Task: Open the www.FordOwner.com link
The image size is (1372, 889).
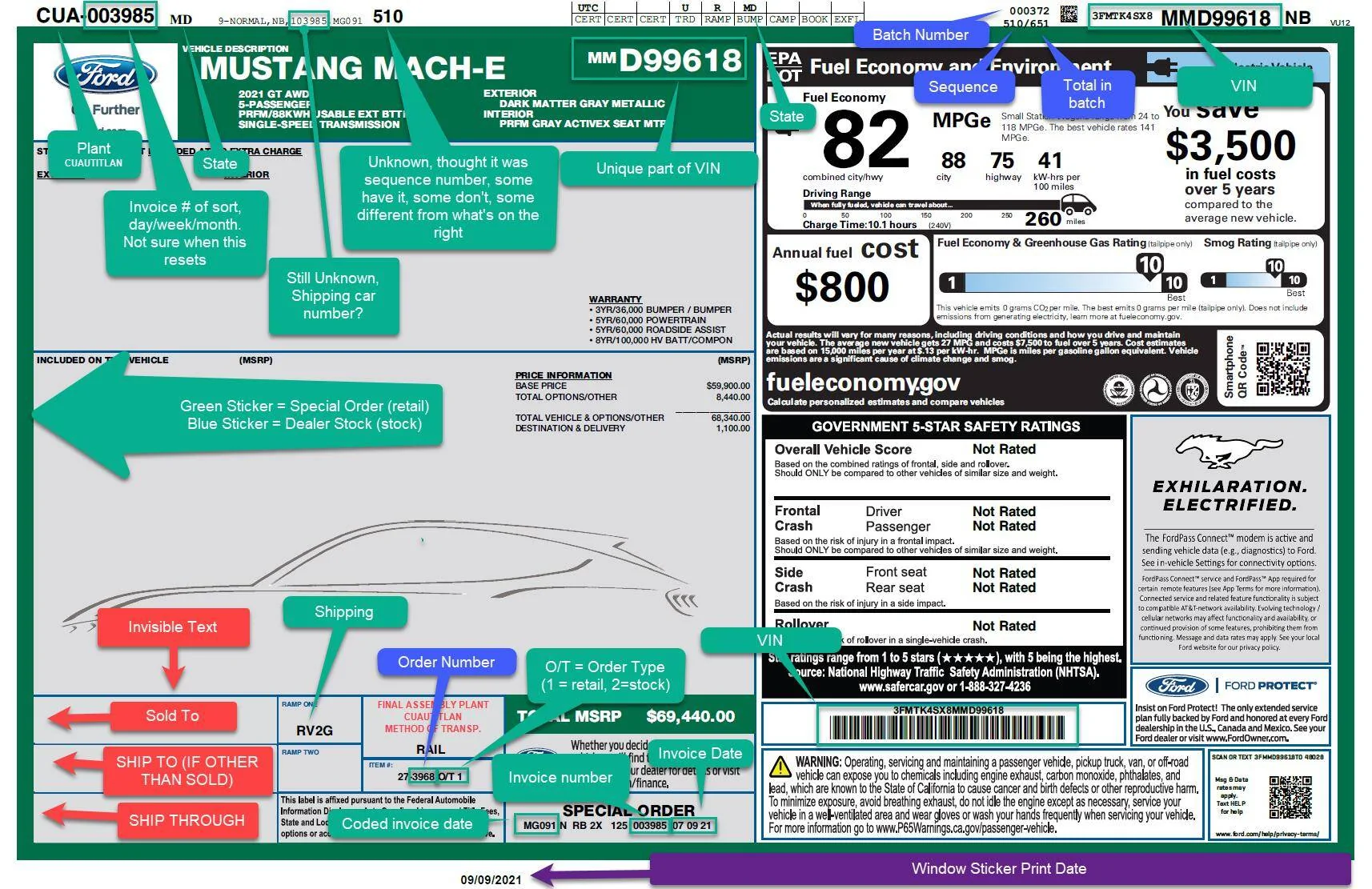Action: pyautogui.click(x=1246, y=738)
